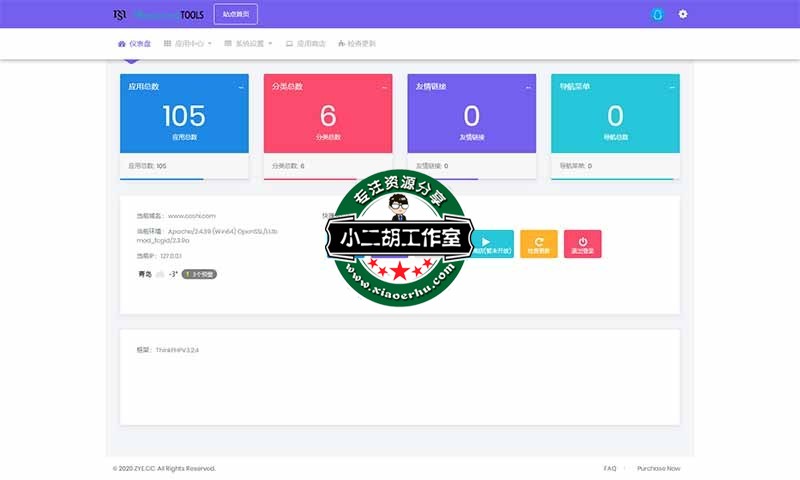Viewport: 800px width, 480px height.
Task: Open the options menu on 应用总数 card
Action: 241,88
